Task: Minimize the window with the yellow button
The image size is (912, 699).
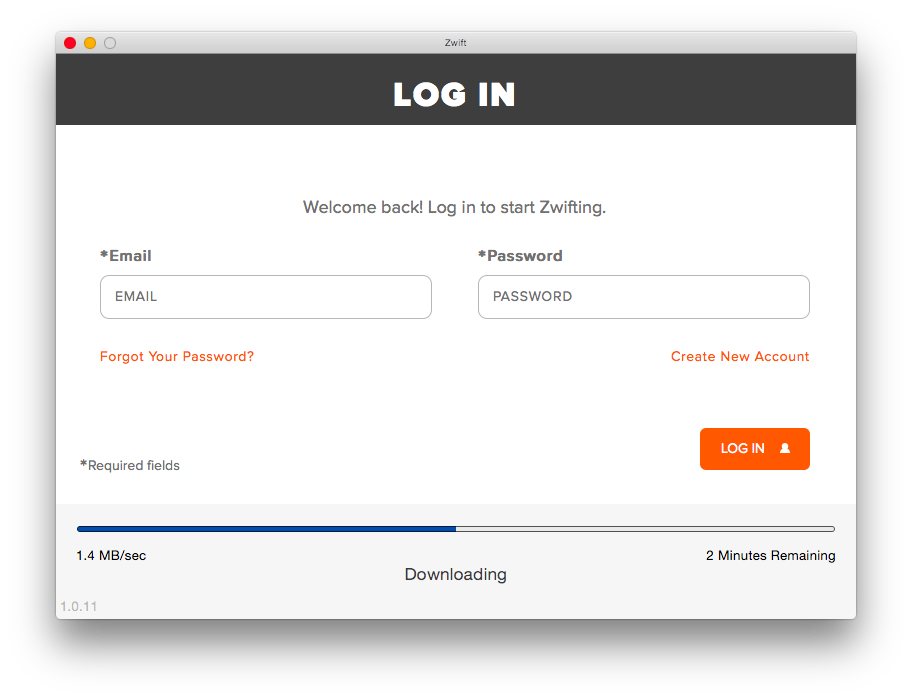Action: (x=90, y=43)
